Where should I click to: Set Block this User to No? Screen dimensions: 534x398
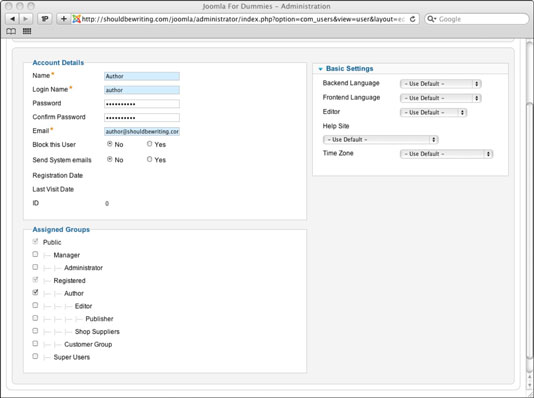pos(110,144)
